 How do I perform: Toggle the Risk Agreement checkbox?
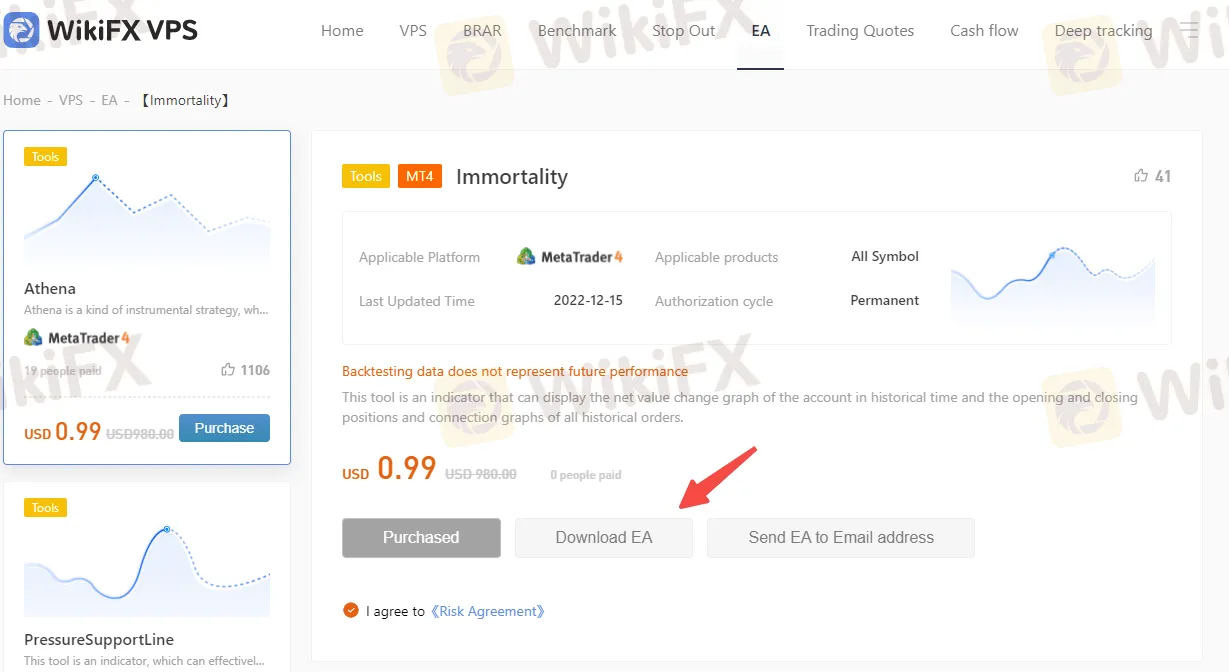coord(350,610)
